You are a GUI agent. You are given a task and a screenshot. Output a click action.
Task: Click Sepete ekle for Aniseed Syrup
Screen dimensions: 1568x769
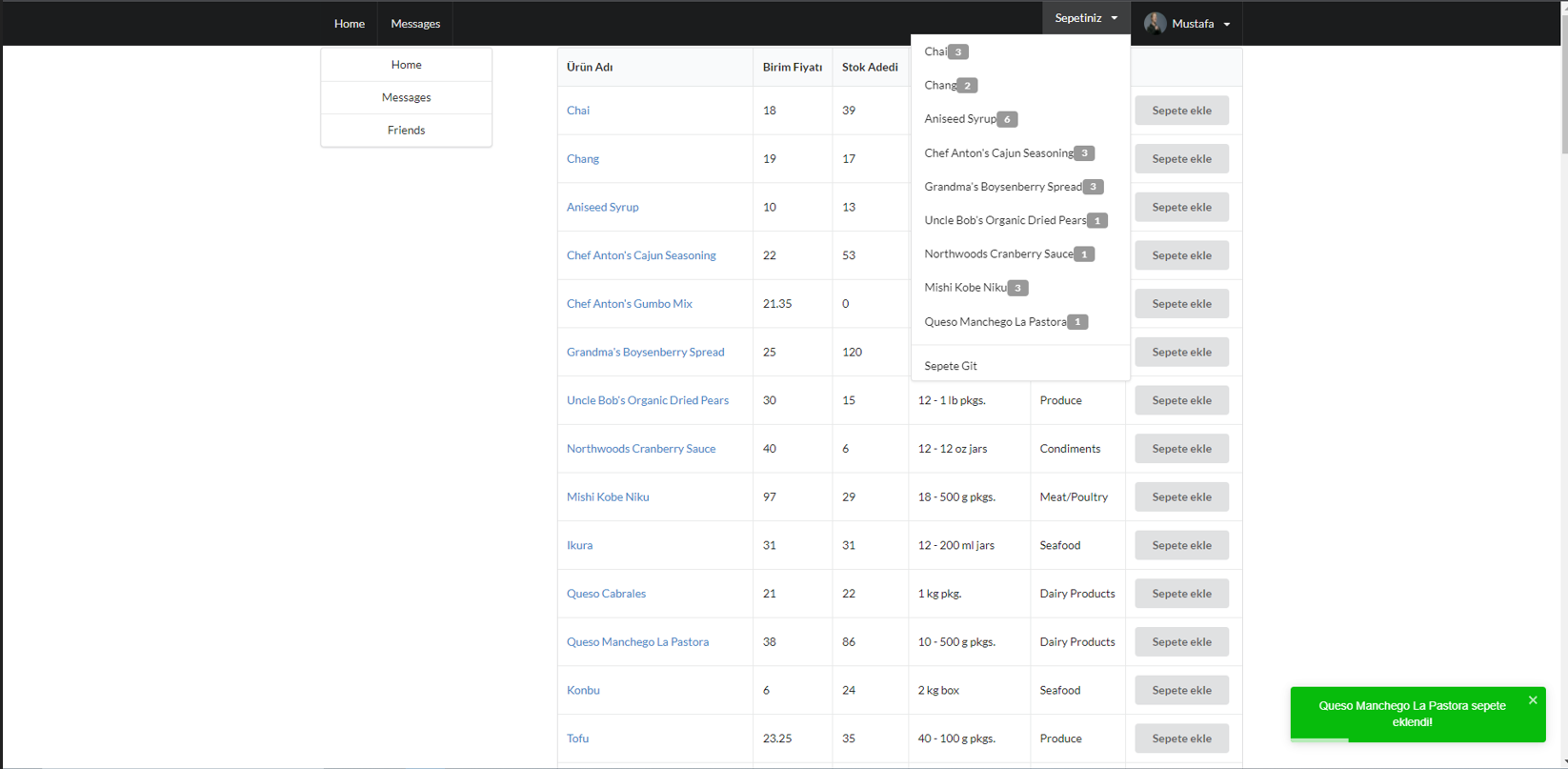[x=1181, y=207]
